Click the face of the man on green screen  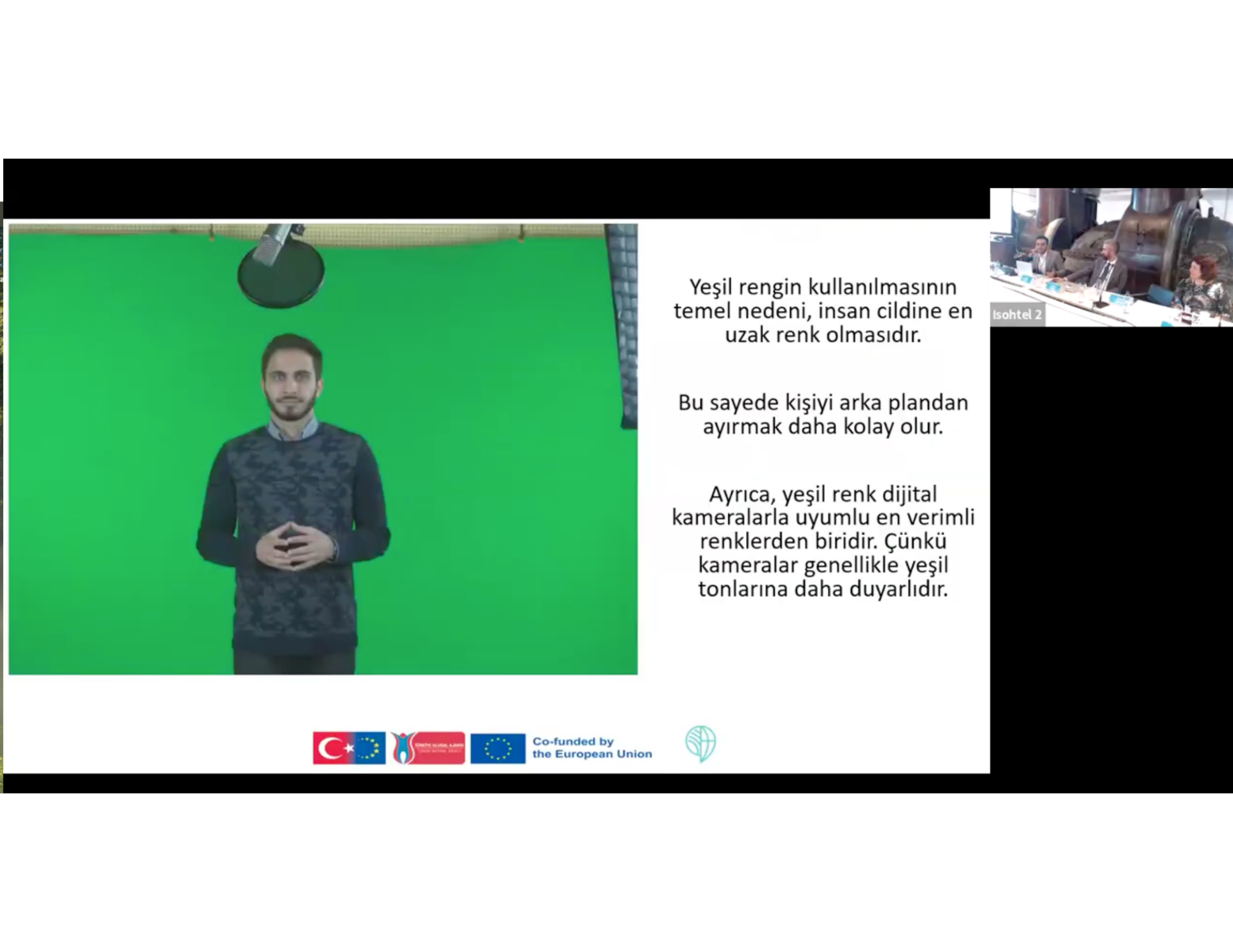coord(292,382)
